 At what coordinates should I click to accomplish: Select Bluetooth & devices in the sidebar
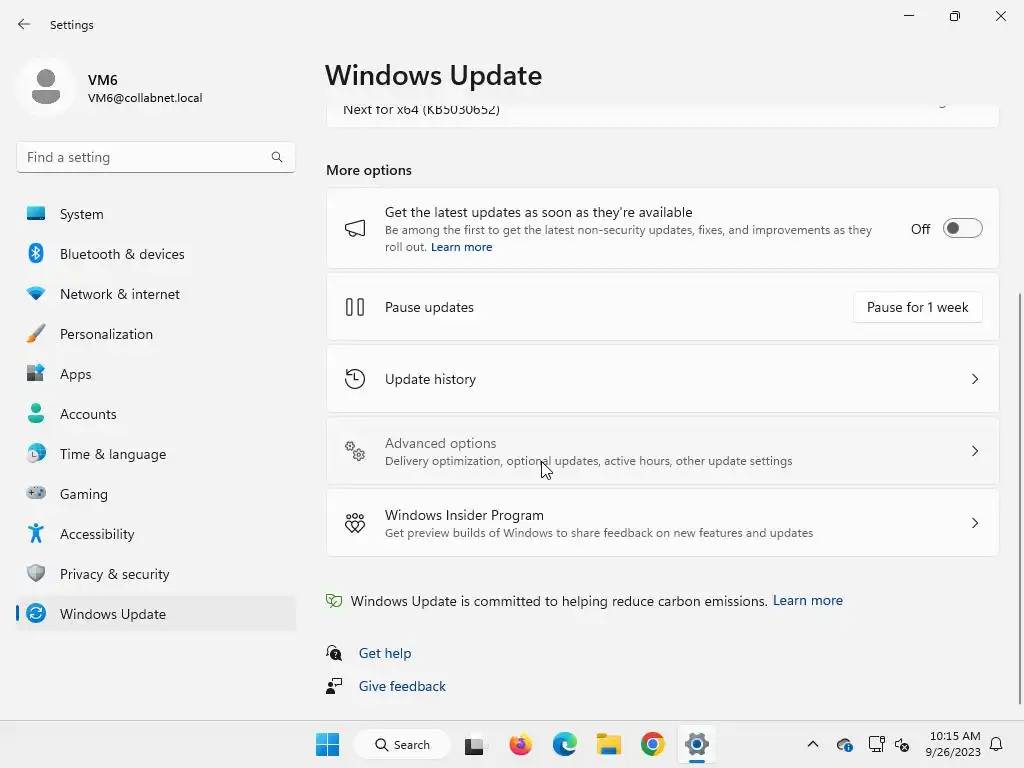[156, 253]
